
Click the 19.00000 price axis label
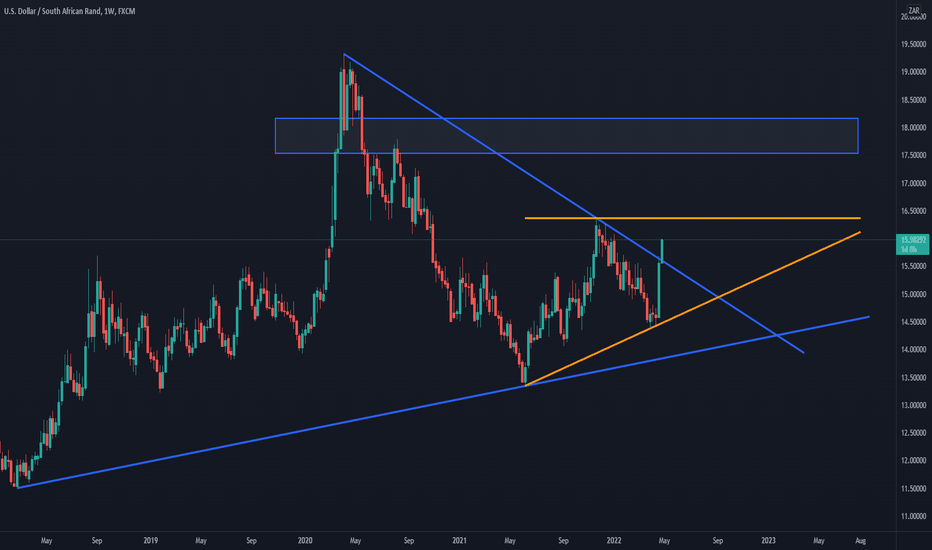913,72
